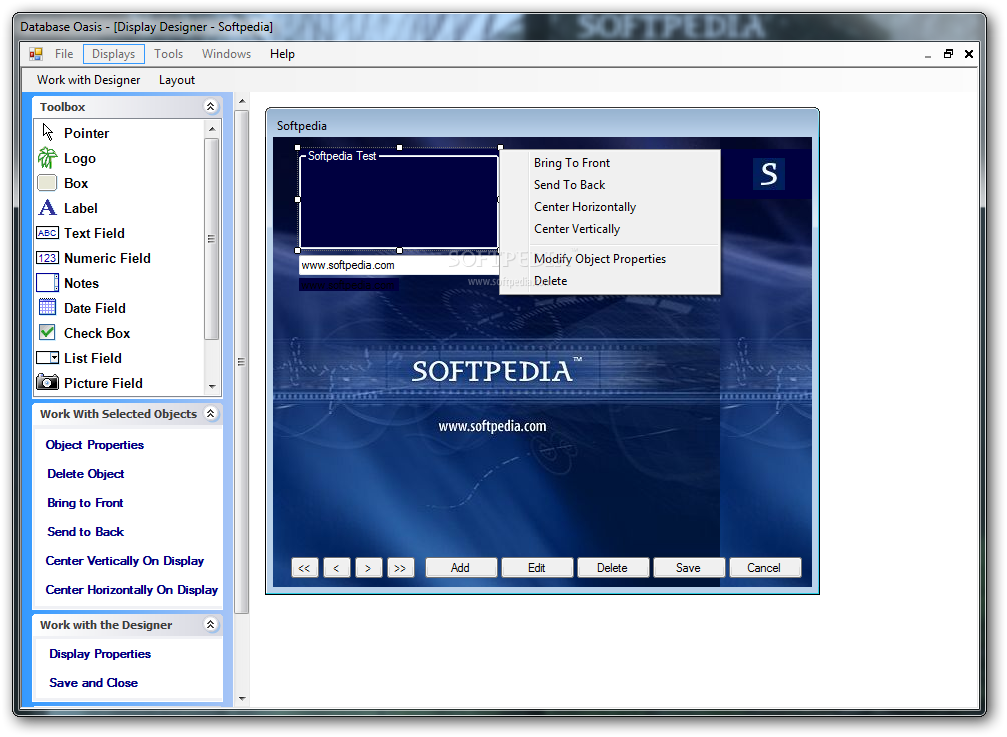Click the Cancel button
The height and width of the screenshot is (737, 1007).
click(x=764, y=568)
